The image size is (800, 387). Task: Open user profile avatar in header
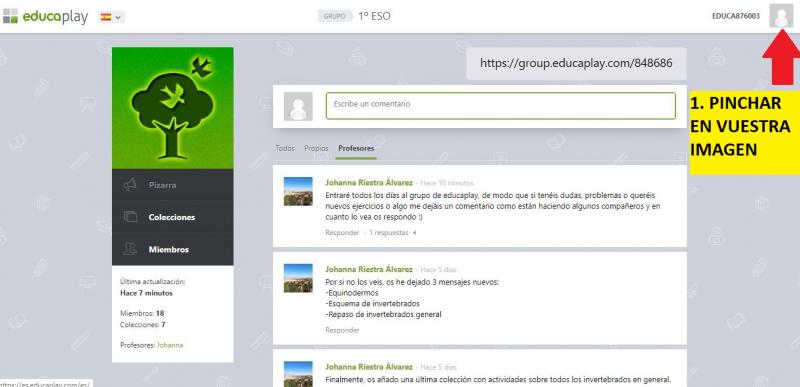tap(781, 16)
